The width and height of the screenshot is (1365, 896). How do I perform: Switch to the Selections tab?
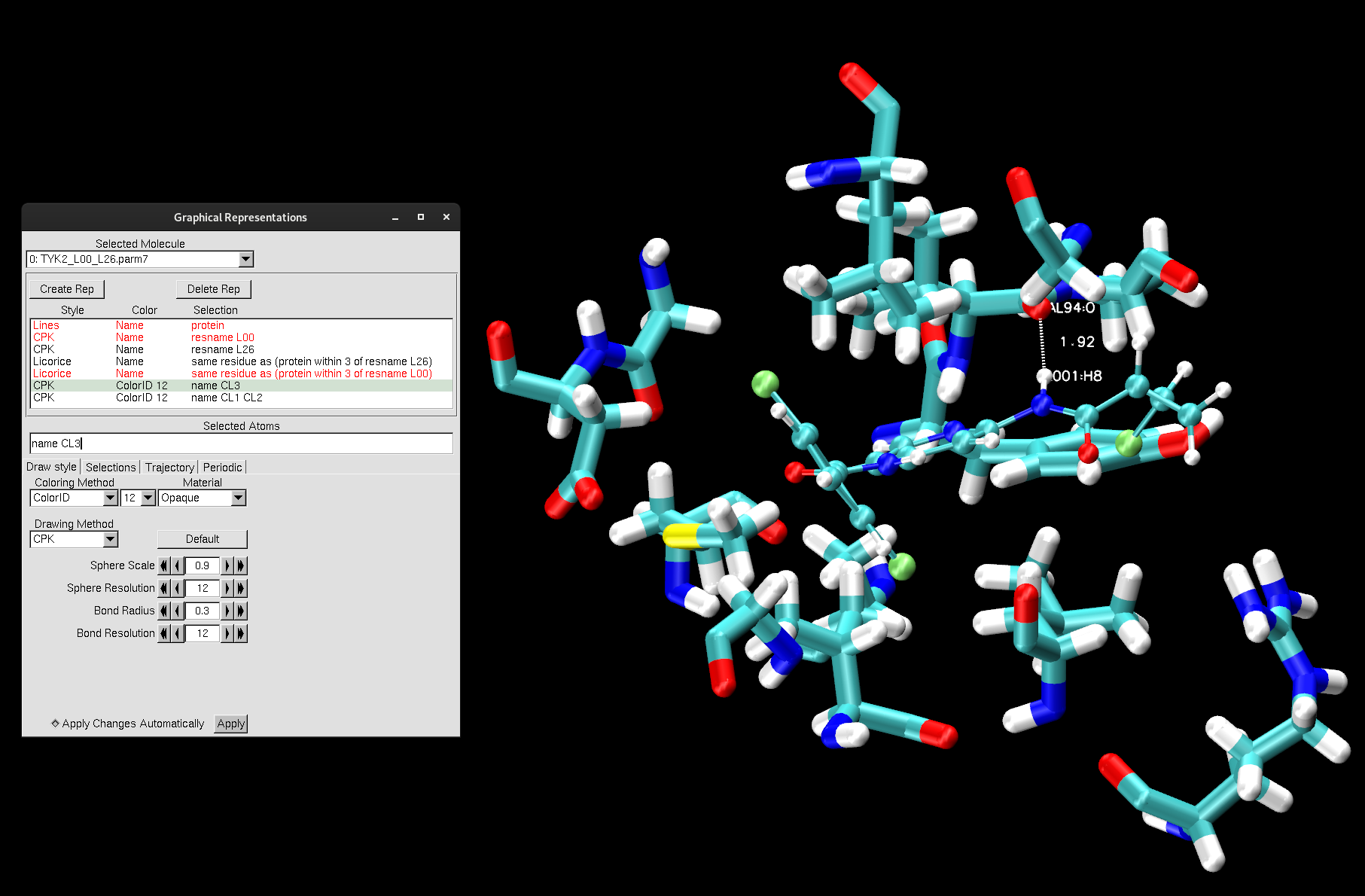(x=111, y=467)
